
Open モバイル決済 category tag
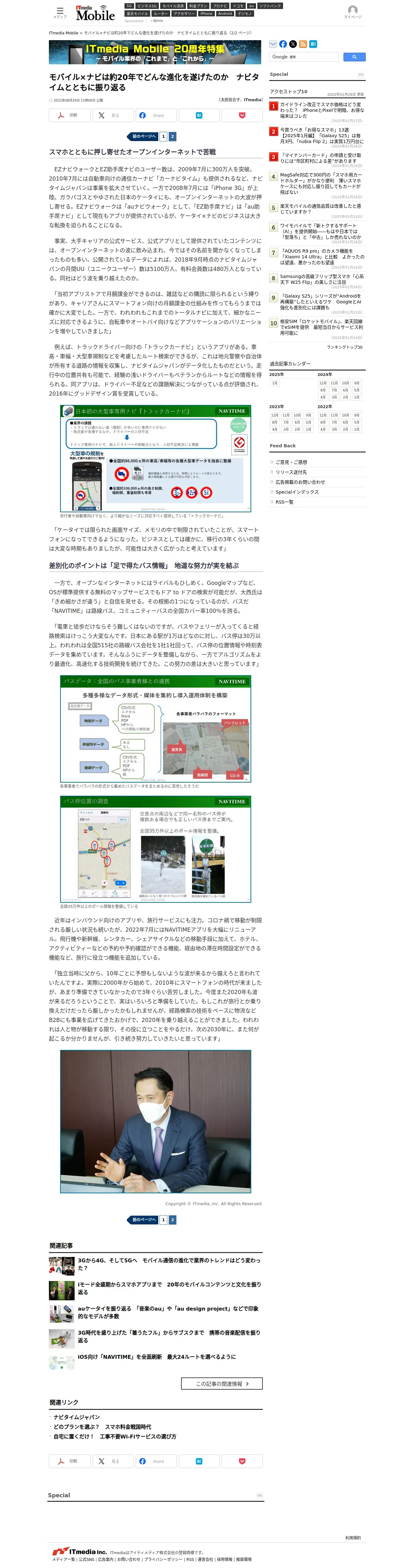(173, 6)
